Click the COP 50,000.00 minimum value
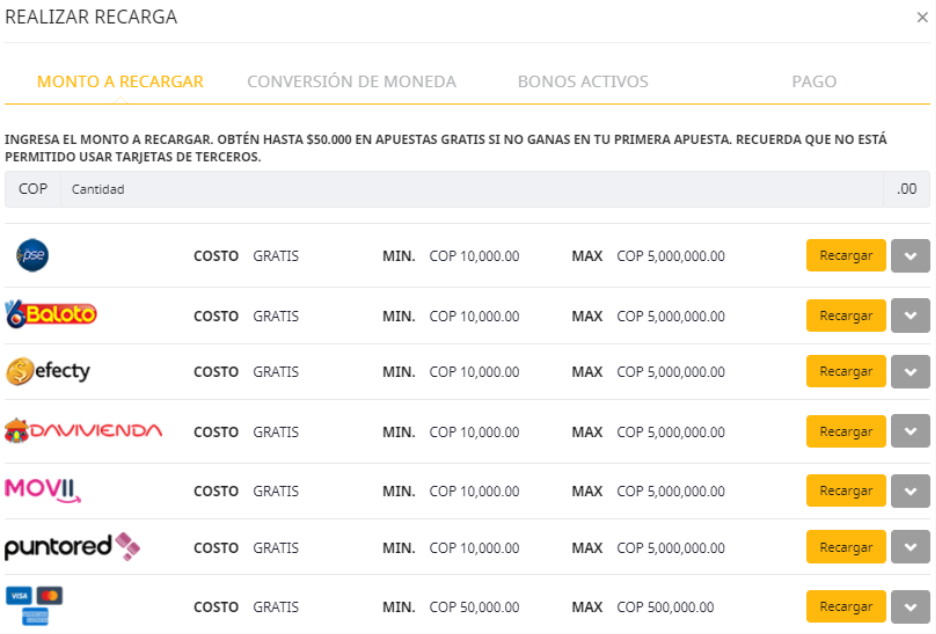The height and width of the screenshot is (634, 936). click(474, 607)
